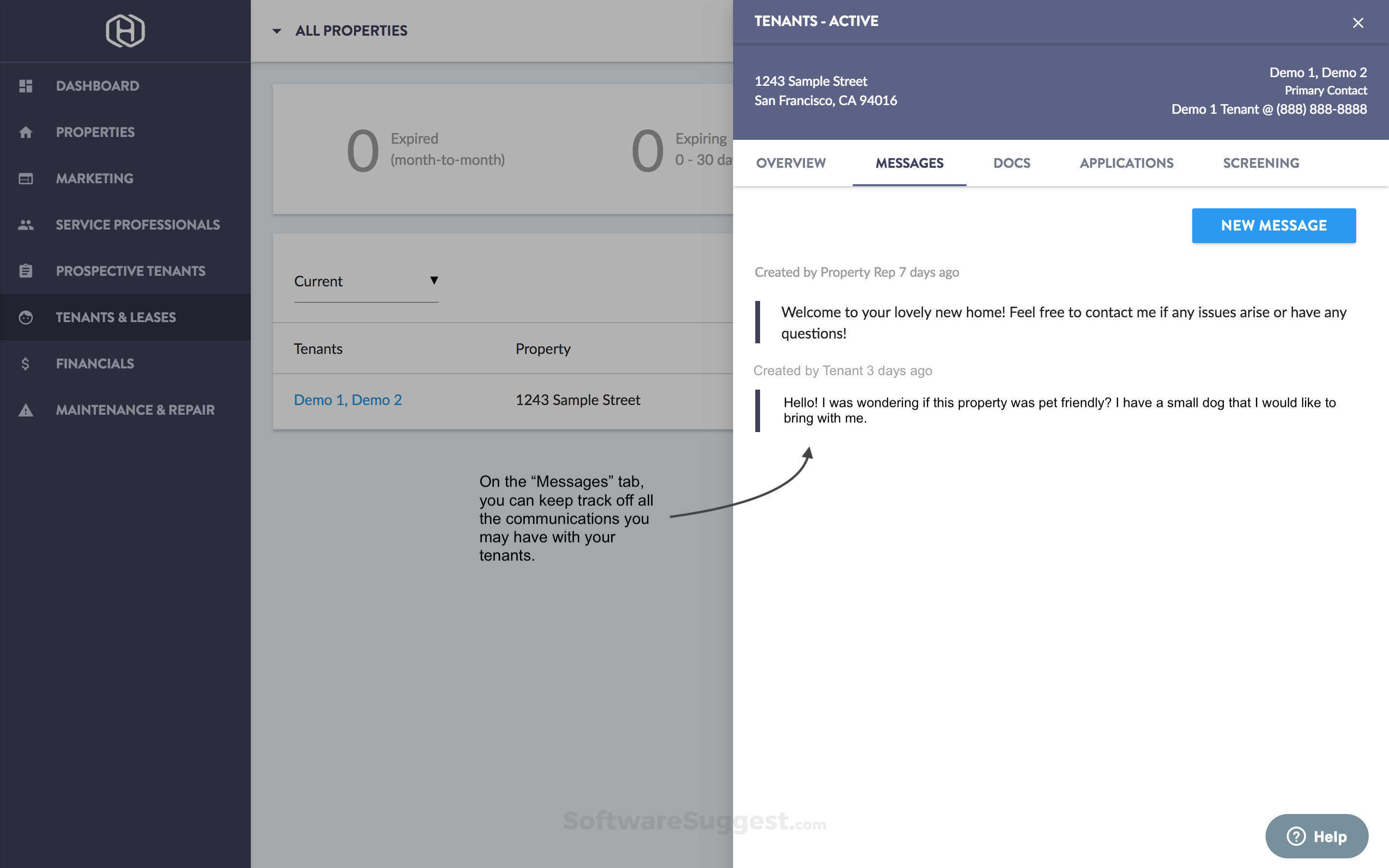Click the Financials dollar sign icon
Viewport: 1389px width, 868px height.
tap(25, 364)
